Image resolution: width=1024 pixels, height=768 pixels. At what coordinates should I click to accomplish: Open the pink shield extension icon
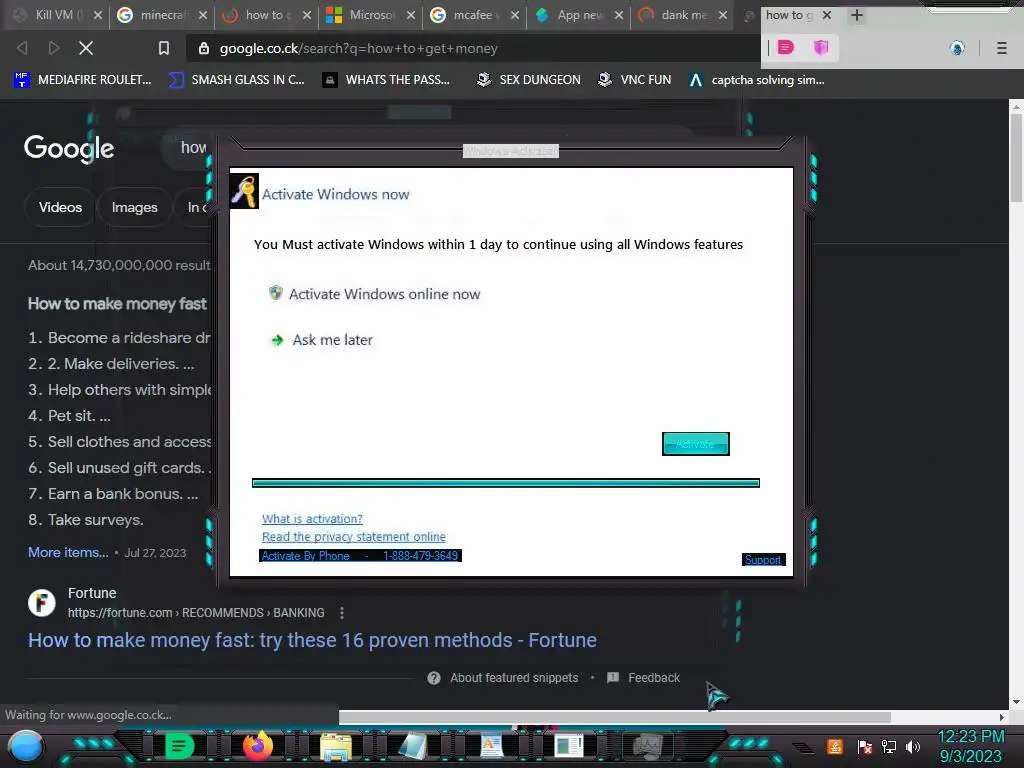click(821, 47)
